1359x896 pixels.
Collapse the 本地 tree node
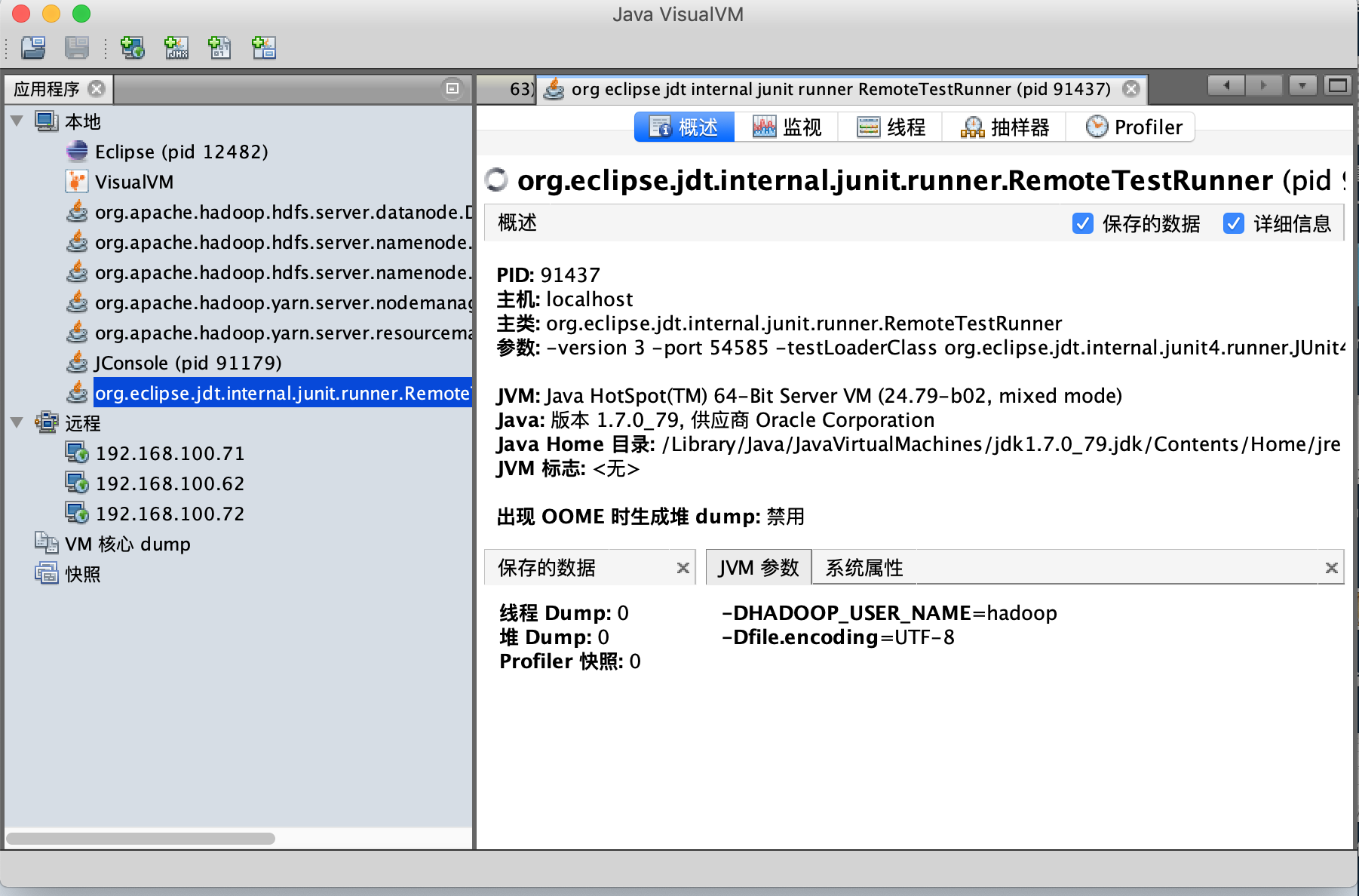(17, 121)
